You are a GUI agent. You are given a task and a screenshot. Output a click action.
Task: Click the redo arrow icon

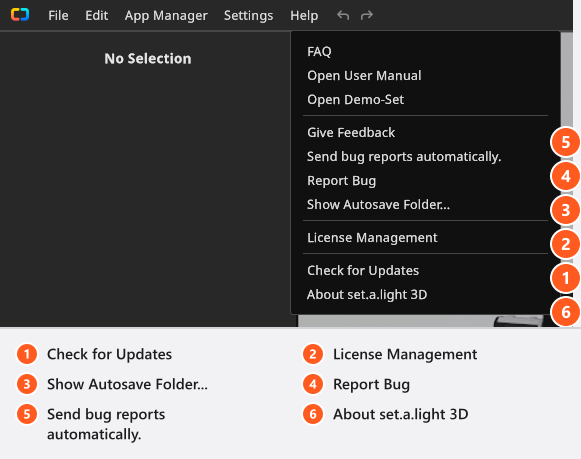pos(366,15)
